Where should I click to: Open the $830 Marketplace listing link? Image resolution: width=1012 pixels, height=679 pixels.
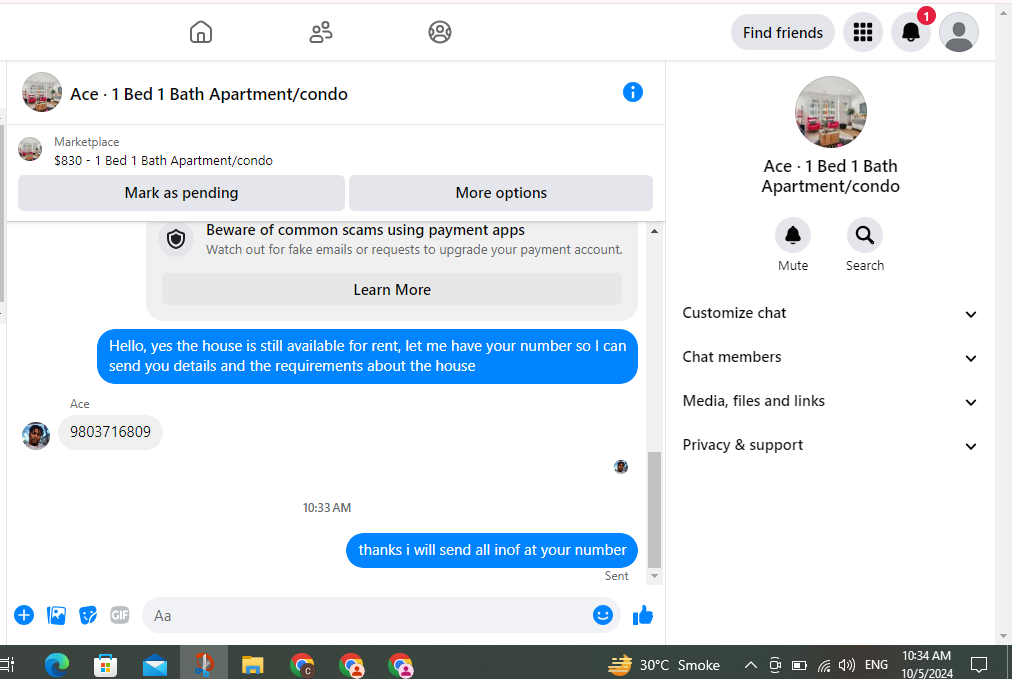(x=163, y=161)
